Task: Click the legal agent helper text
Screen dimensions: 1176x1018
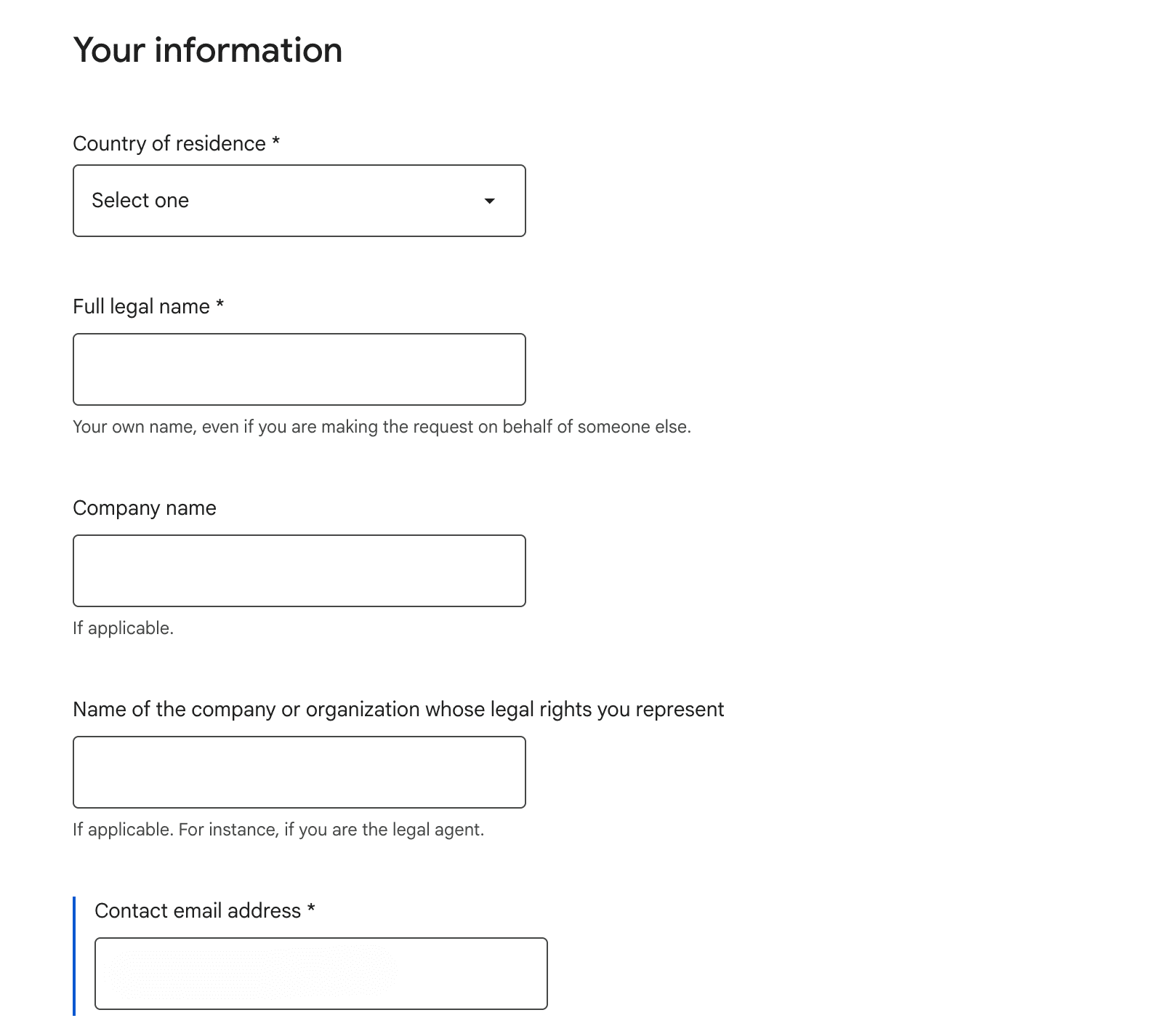Action: 278,829
